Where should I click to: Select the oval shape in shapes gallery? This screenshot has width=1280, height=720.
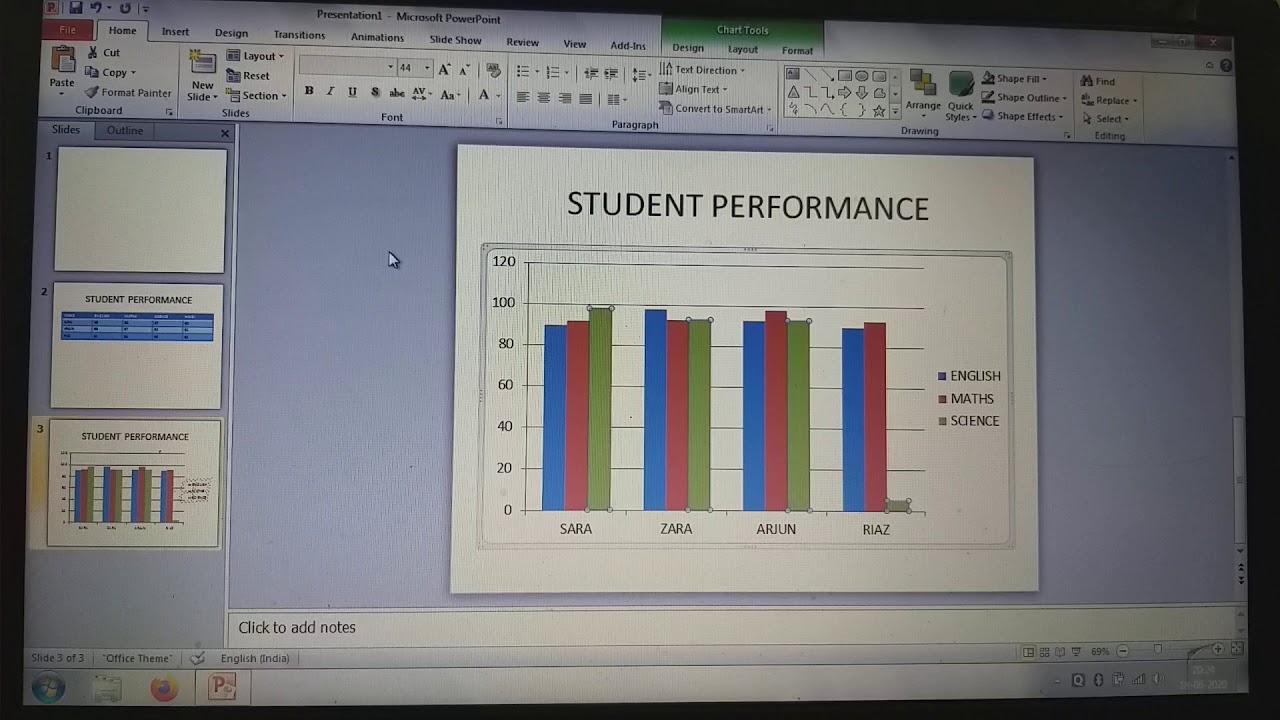click(861, 75)
